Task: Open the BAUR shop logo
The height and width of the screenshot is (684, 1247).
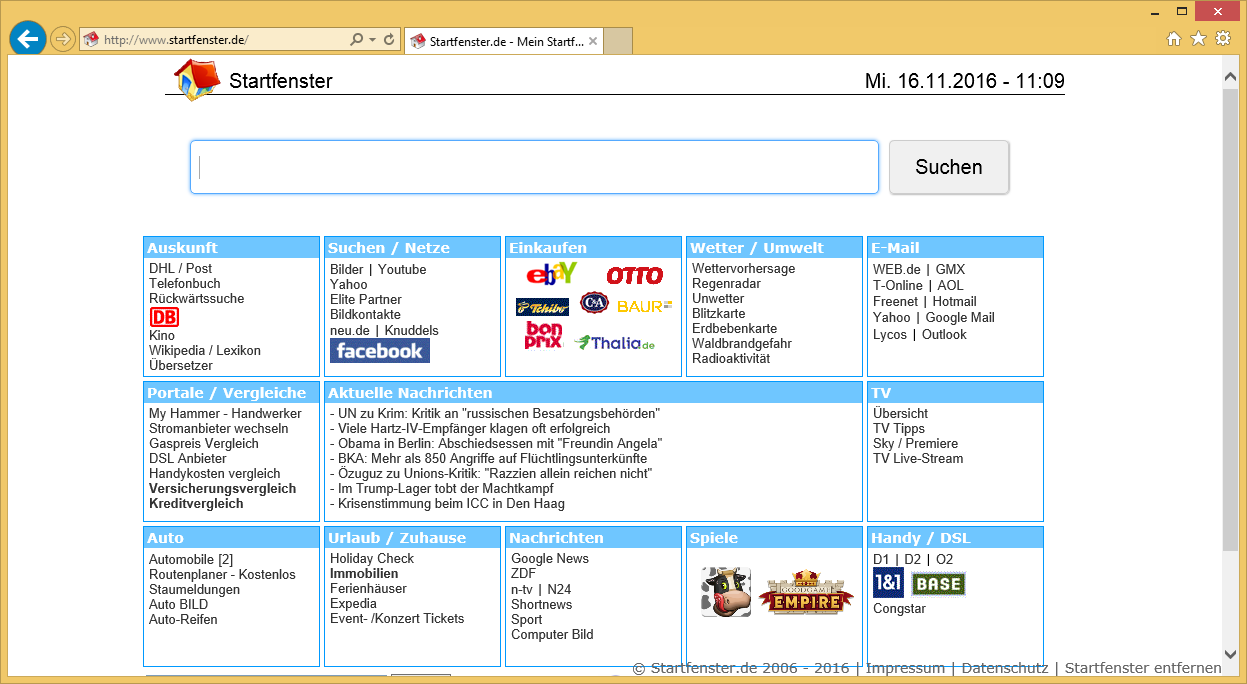Action: (644, 306)
